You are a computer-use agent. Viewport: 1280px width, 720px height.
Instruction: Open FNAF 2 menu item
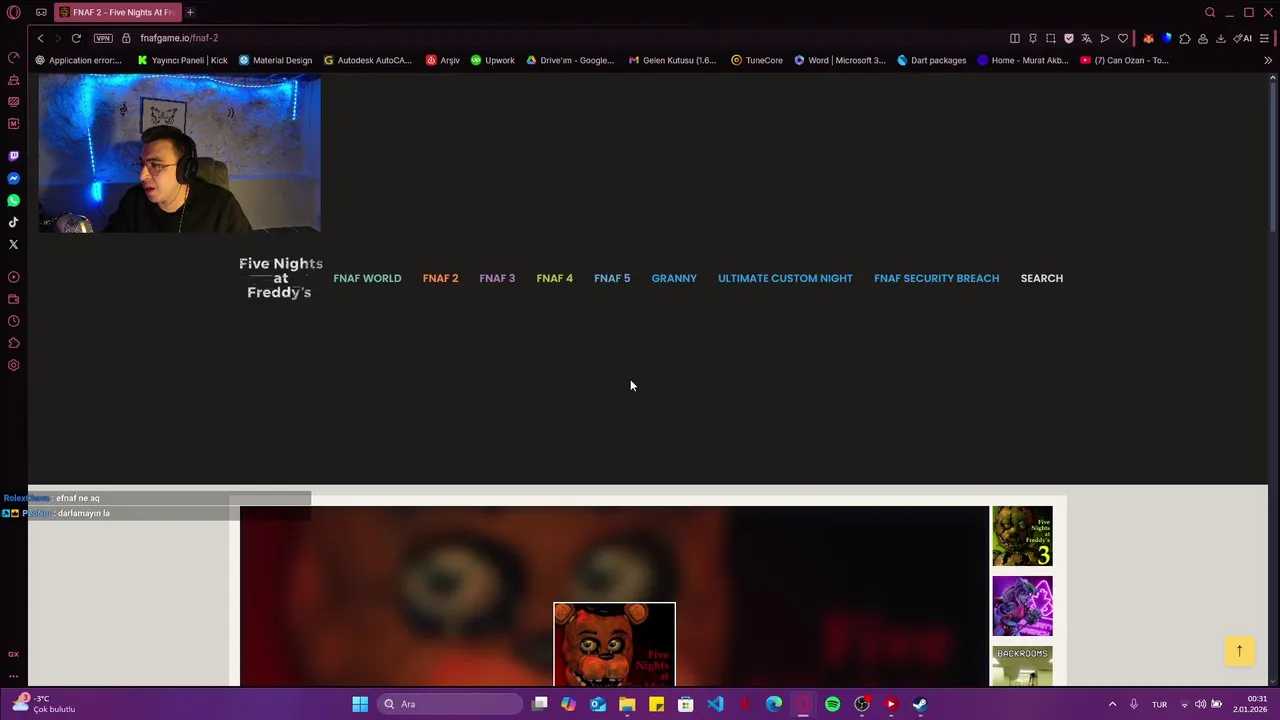click(440, 278)
